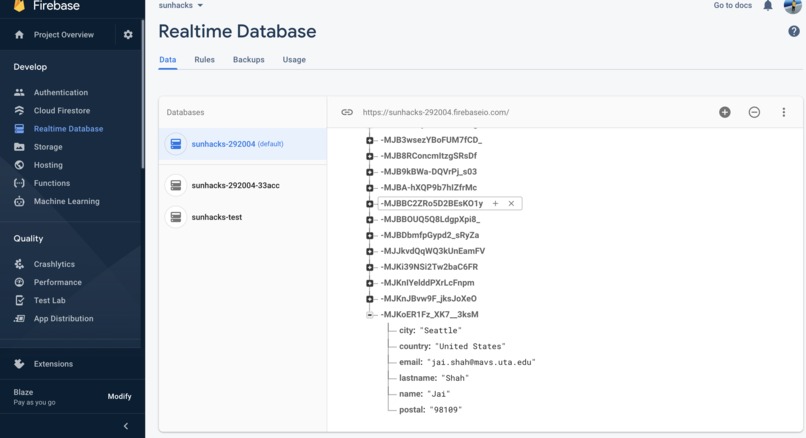Image resolution: width=806 pixels, height=438 pixels.
Task: Expand node -MJB8RConcmItzgSRsDf
Action: pos(370,156)
